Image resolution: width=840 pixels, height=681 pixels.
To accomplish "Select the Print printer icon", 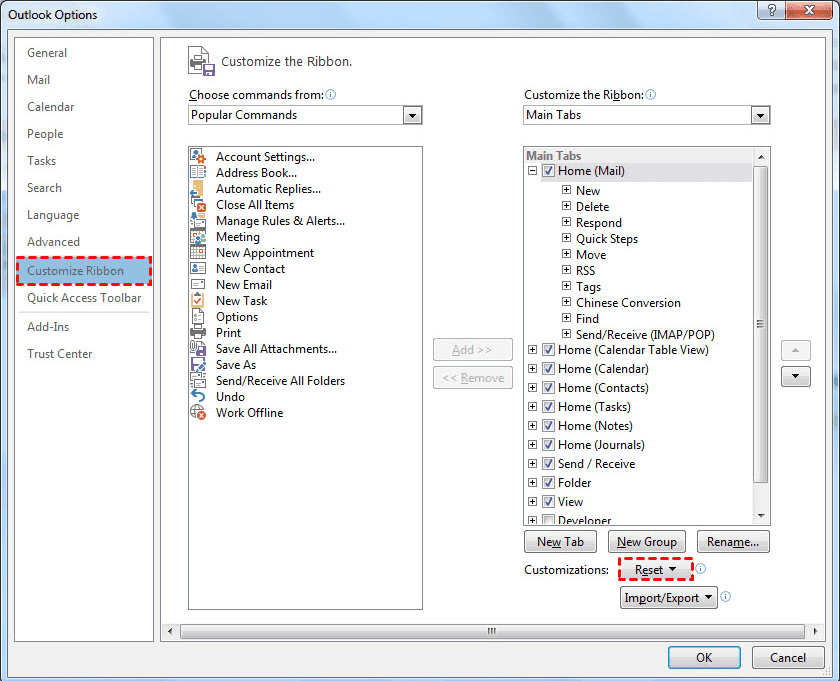I will (198, 332).
